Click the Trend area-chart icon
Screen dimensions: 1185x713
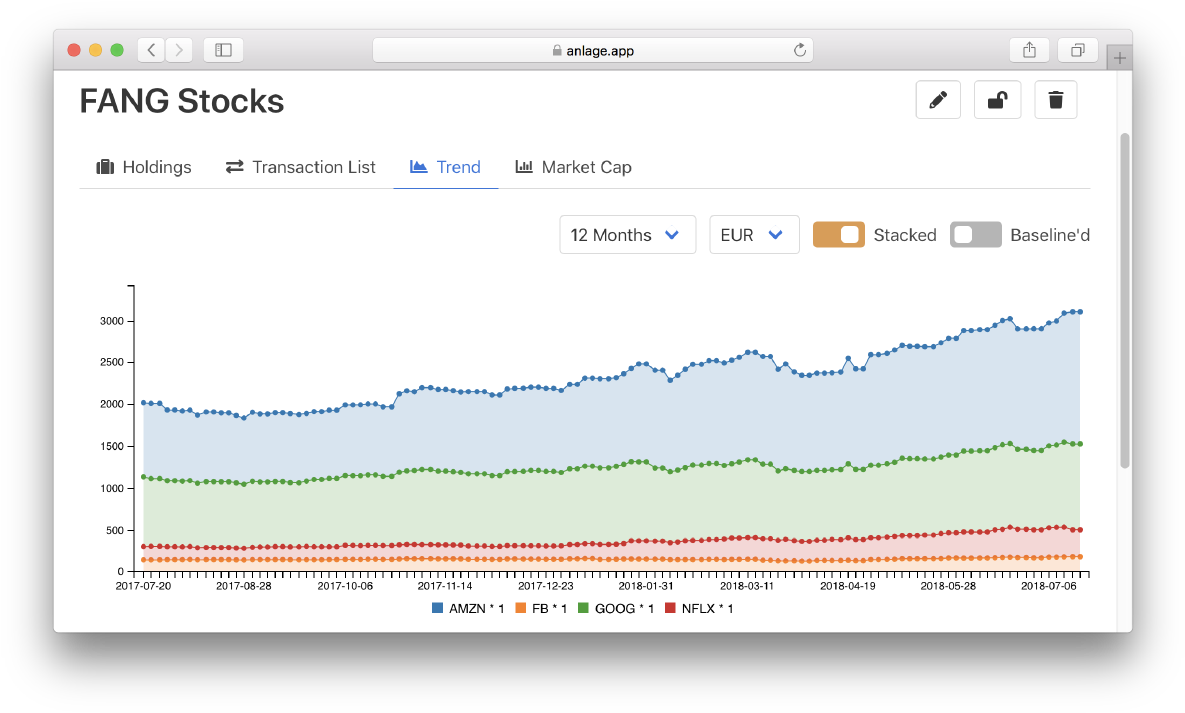[420, 166]
